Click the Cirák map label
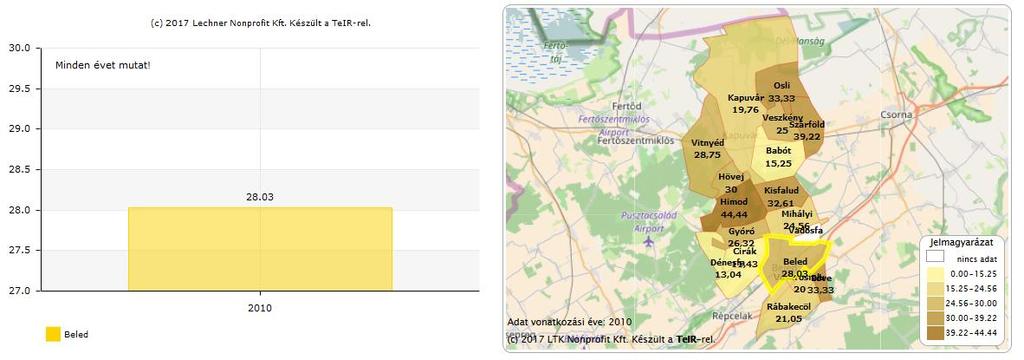The image size is (1024, 360). tap(744, 252)
